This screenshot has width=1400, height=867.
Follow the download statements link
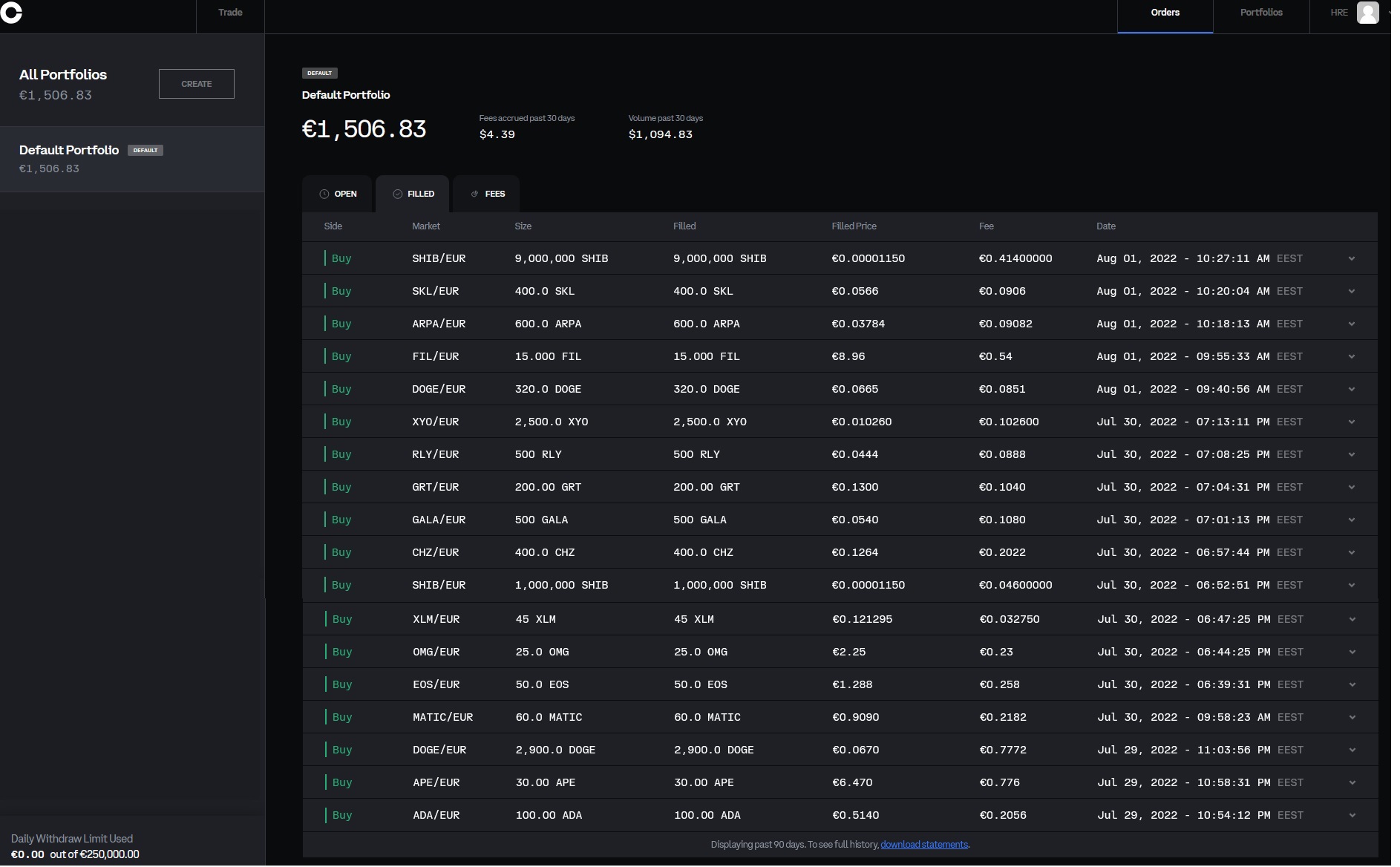coord(923,845)
